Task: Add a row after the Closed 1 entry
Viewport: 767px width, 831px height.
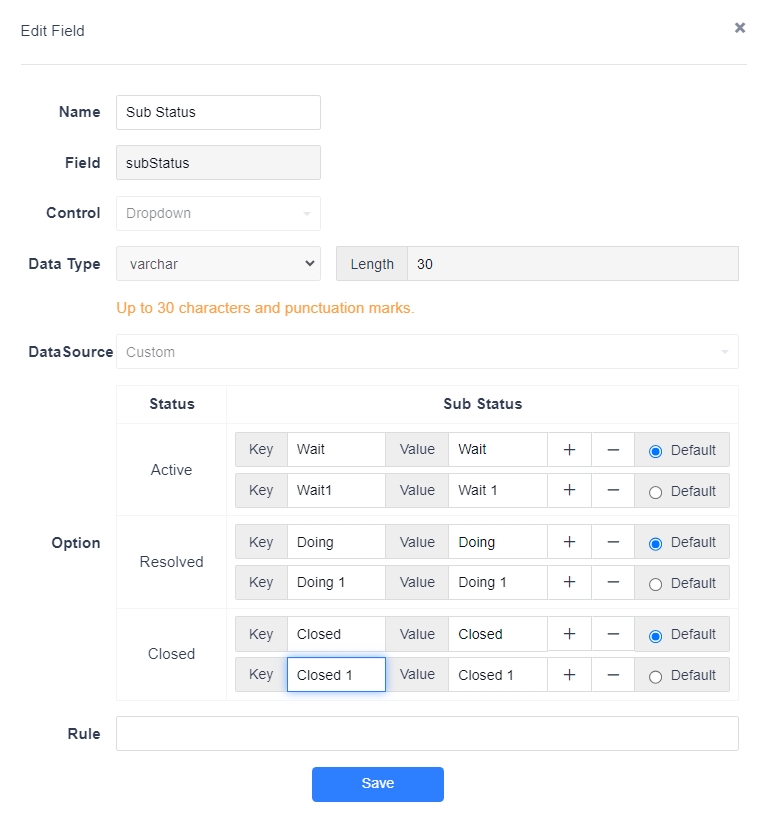Action: [569, 675]
